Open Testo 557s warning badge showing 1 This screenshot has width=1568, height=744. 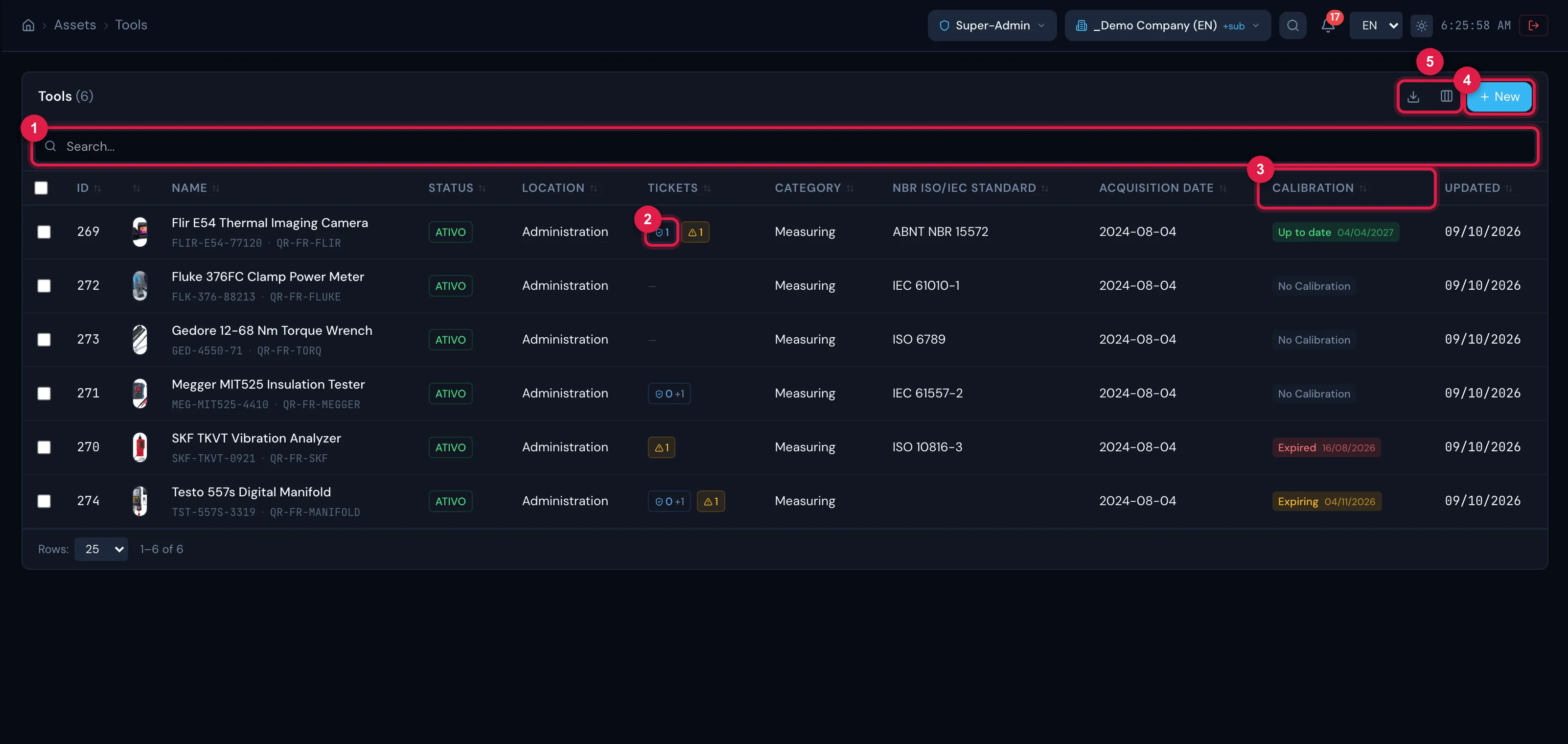711,501
